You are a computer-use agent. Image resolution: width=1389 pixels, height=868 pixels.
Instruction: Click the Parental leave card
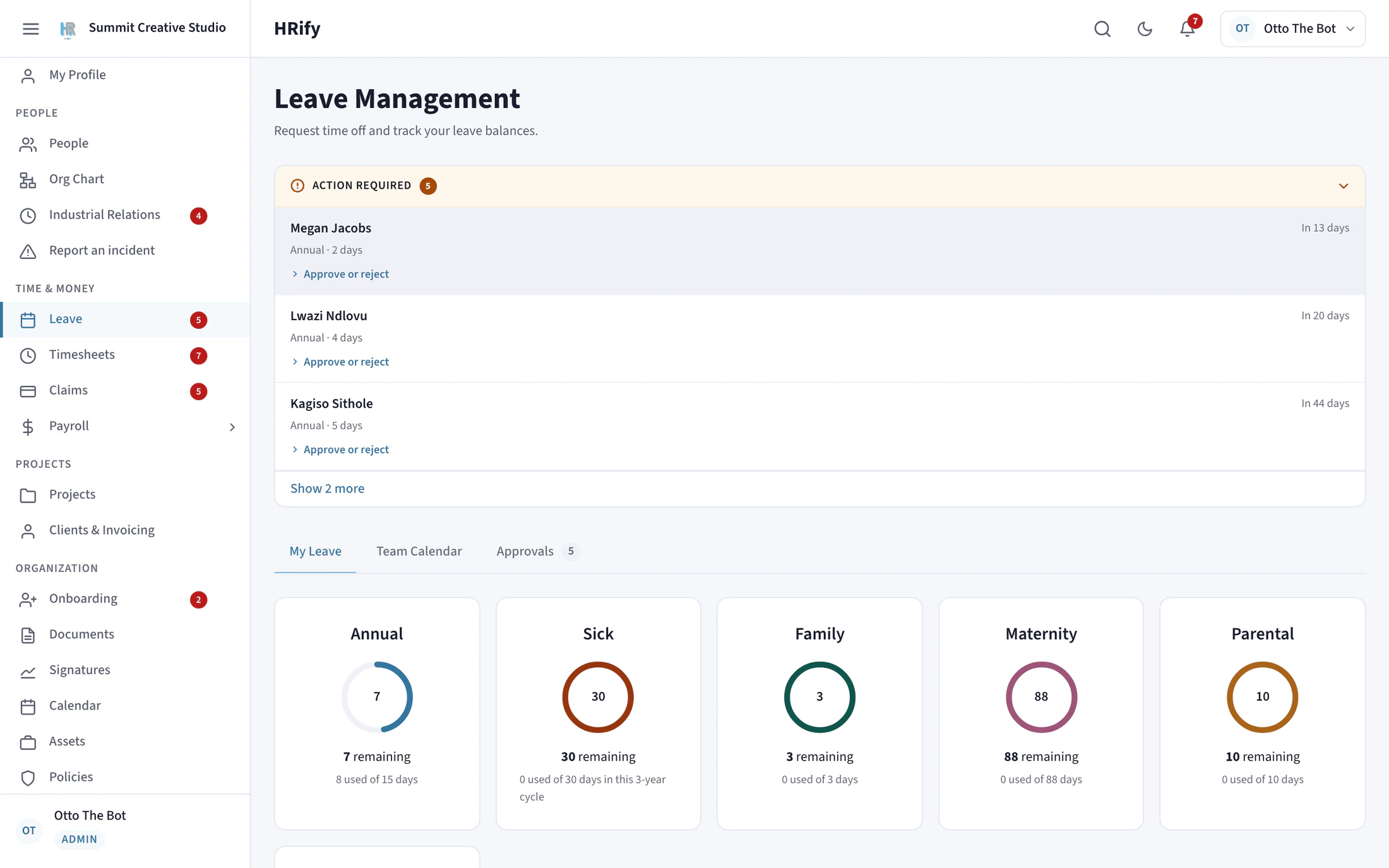[1262, 713]
